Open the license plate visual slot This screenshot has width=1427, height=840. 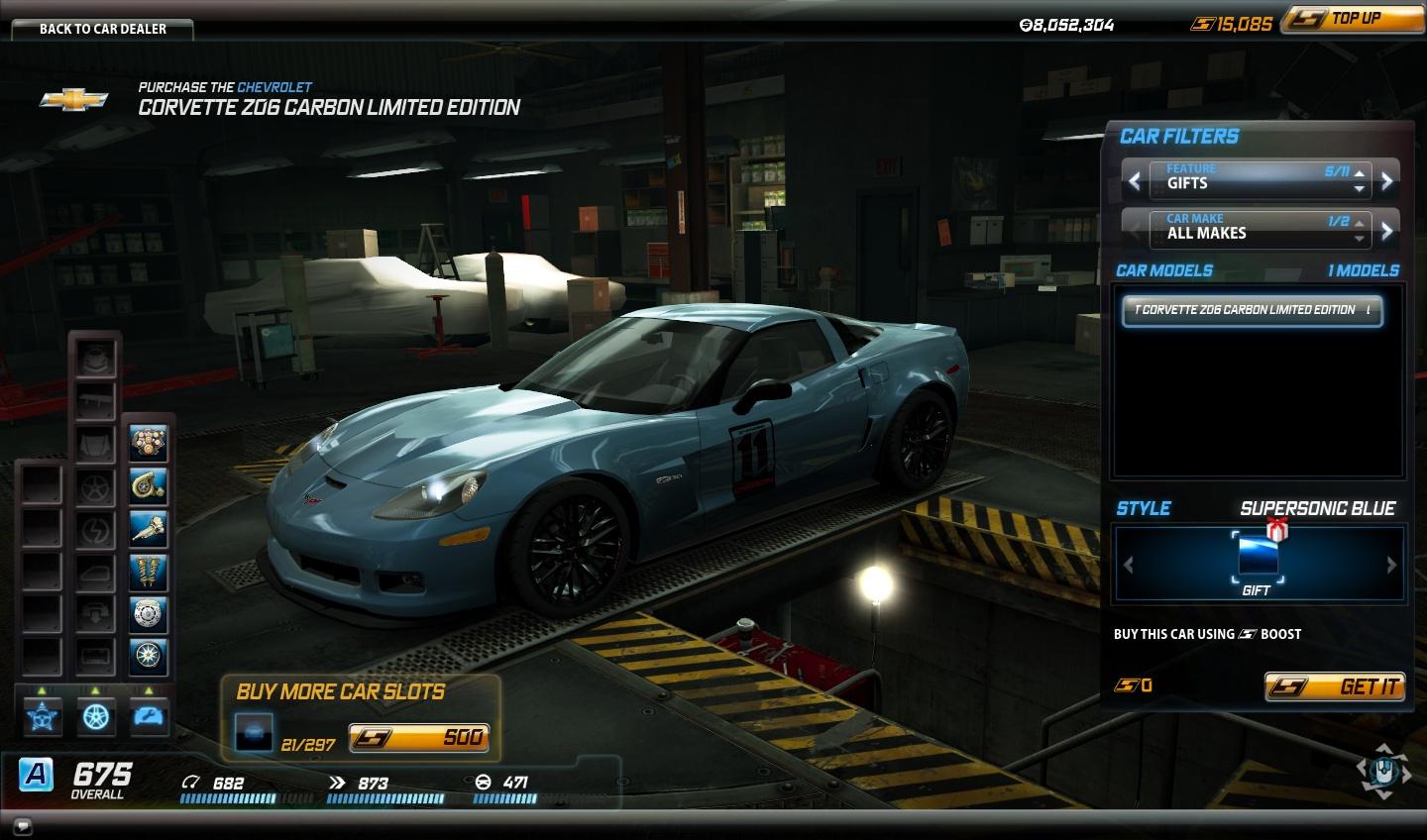click(x=96, y=657)
